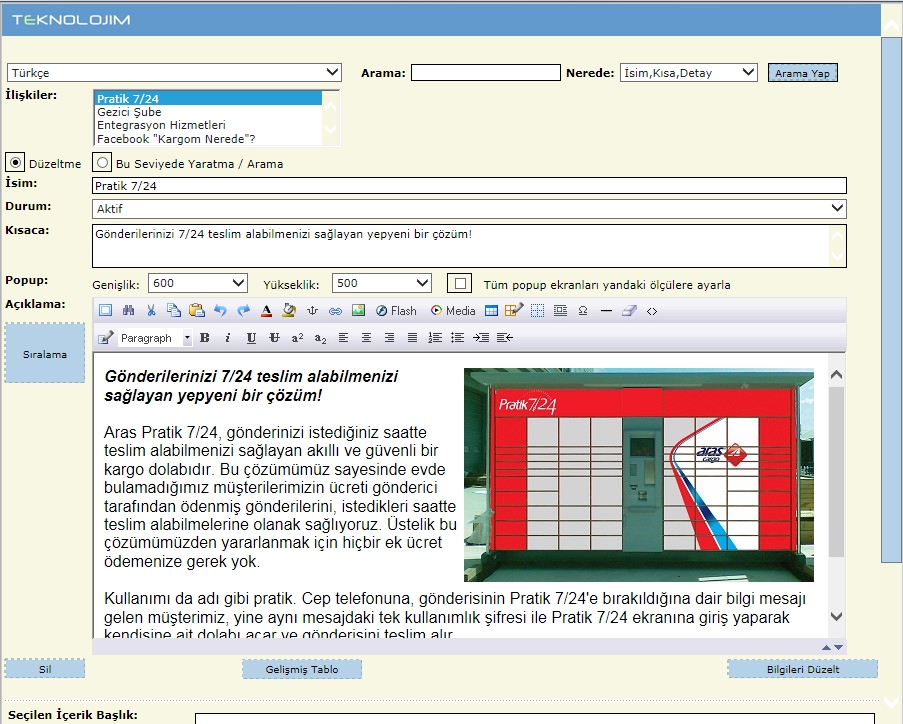
Task: Insert Media object
Action: click(453, 311)
